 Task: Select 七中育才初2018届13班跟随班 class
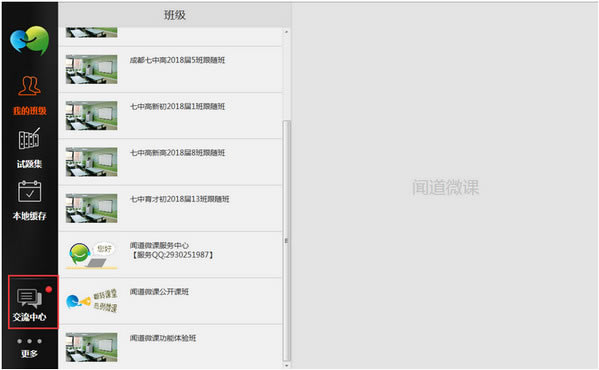[171, 208]
